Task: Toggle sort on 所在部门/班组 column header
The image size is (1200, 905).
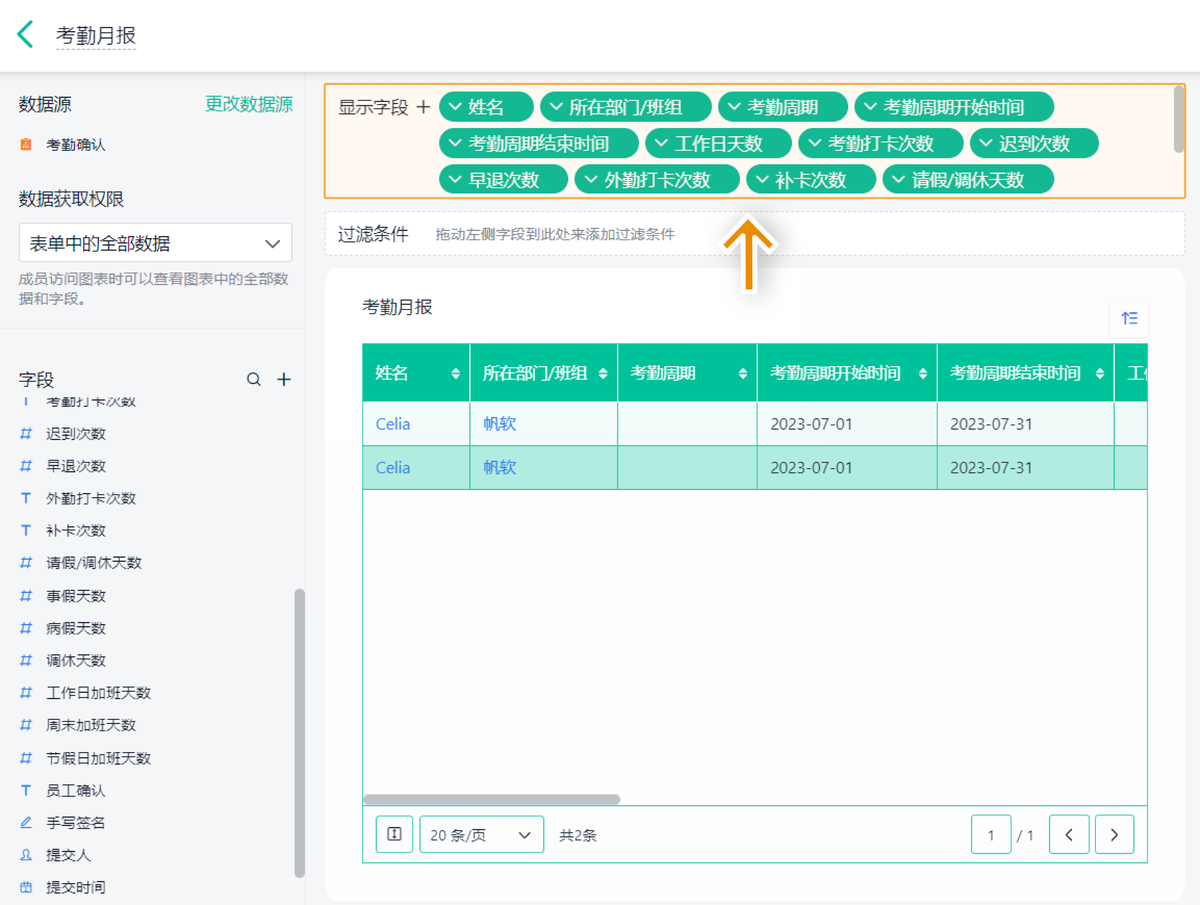Action: point(603,373)
